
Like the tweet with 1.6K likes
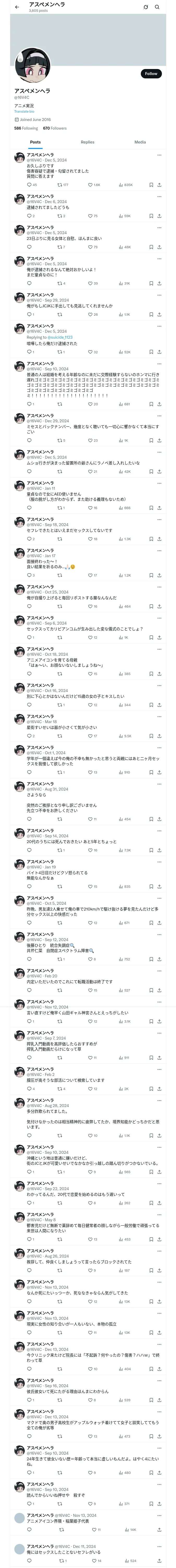coord(94,185)
